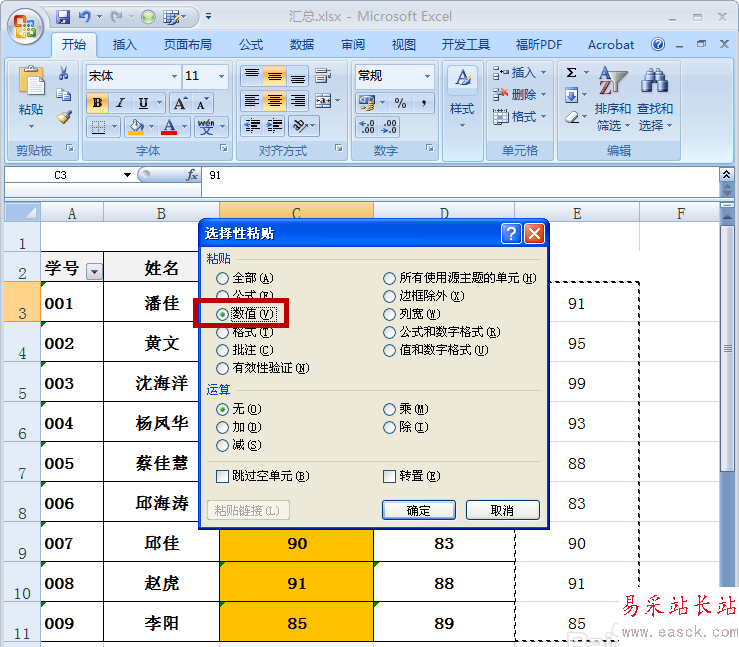Apply yellow fill color swatch

pos(136,127)
